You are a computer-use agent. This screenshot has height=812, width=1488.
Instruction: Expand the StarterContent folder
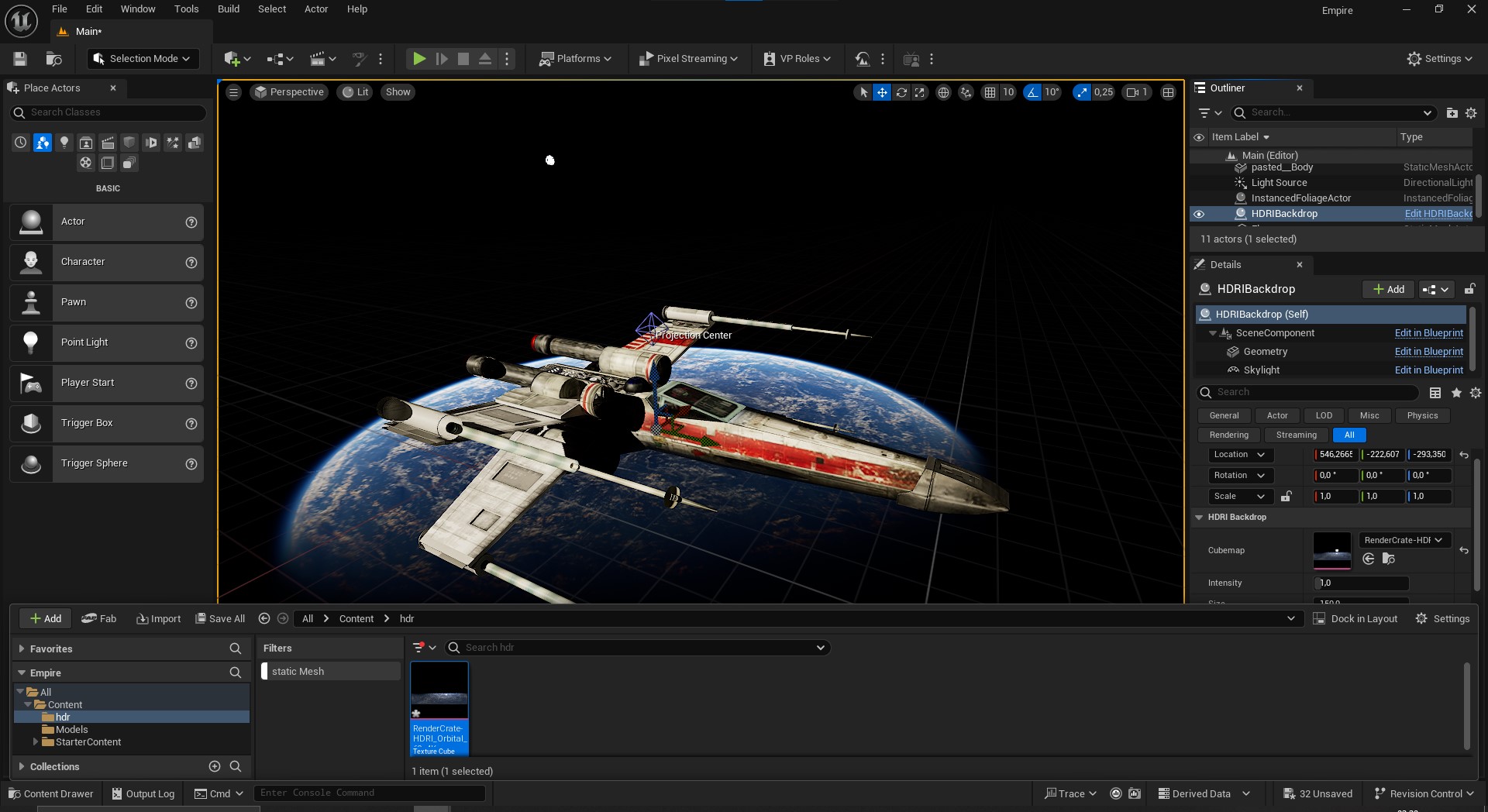tap(36, 741)
